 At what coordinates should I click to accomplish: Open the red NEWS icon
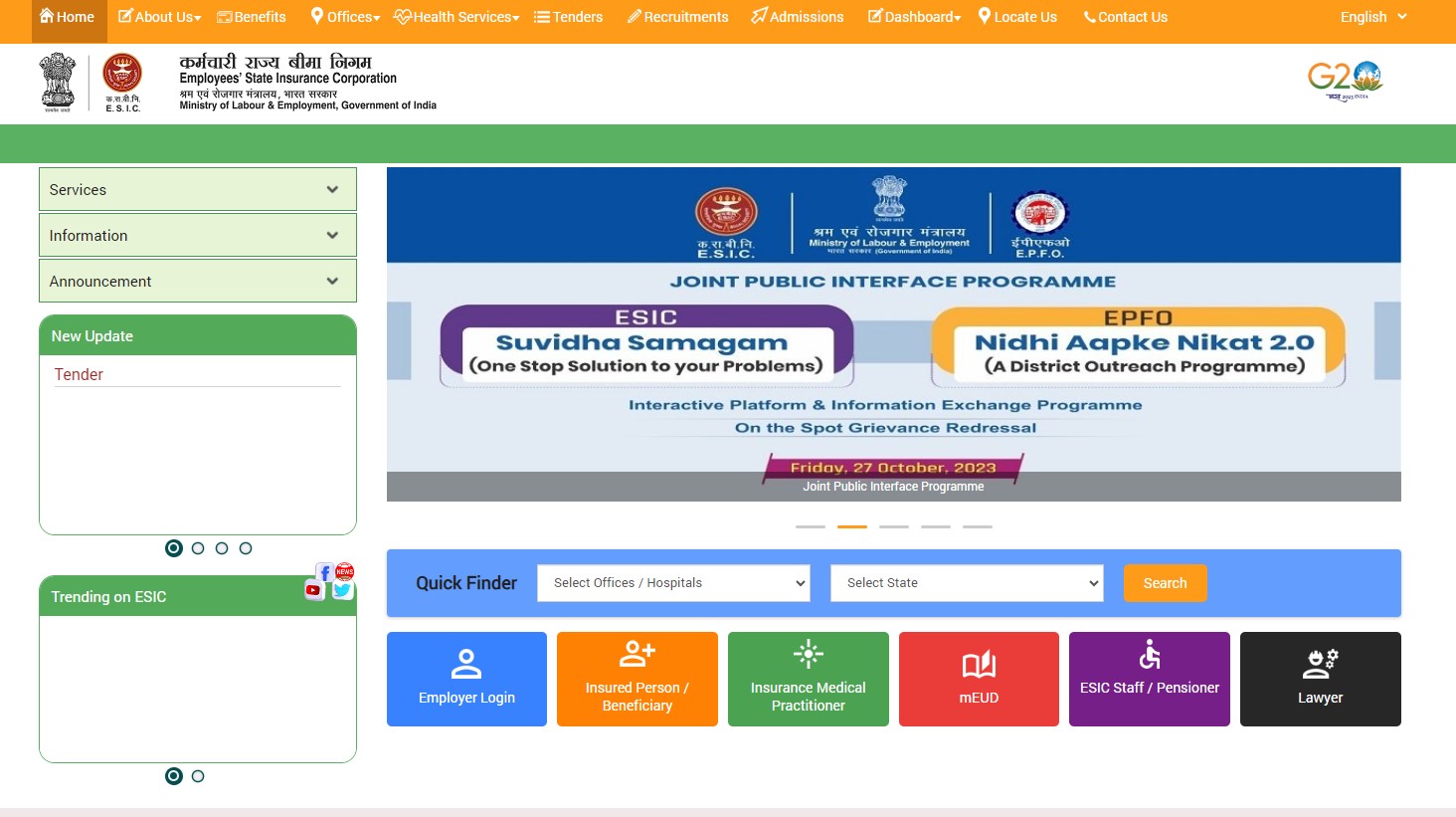click(x=343, y=572)
